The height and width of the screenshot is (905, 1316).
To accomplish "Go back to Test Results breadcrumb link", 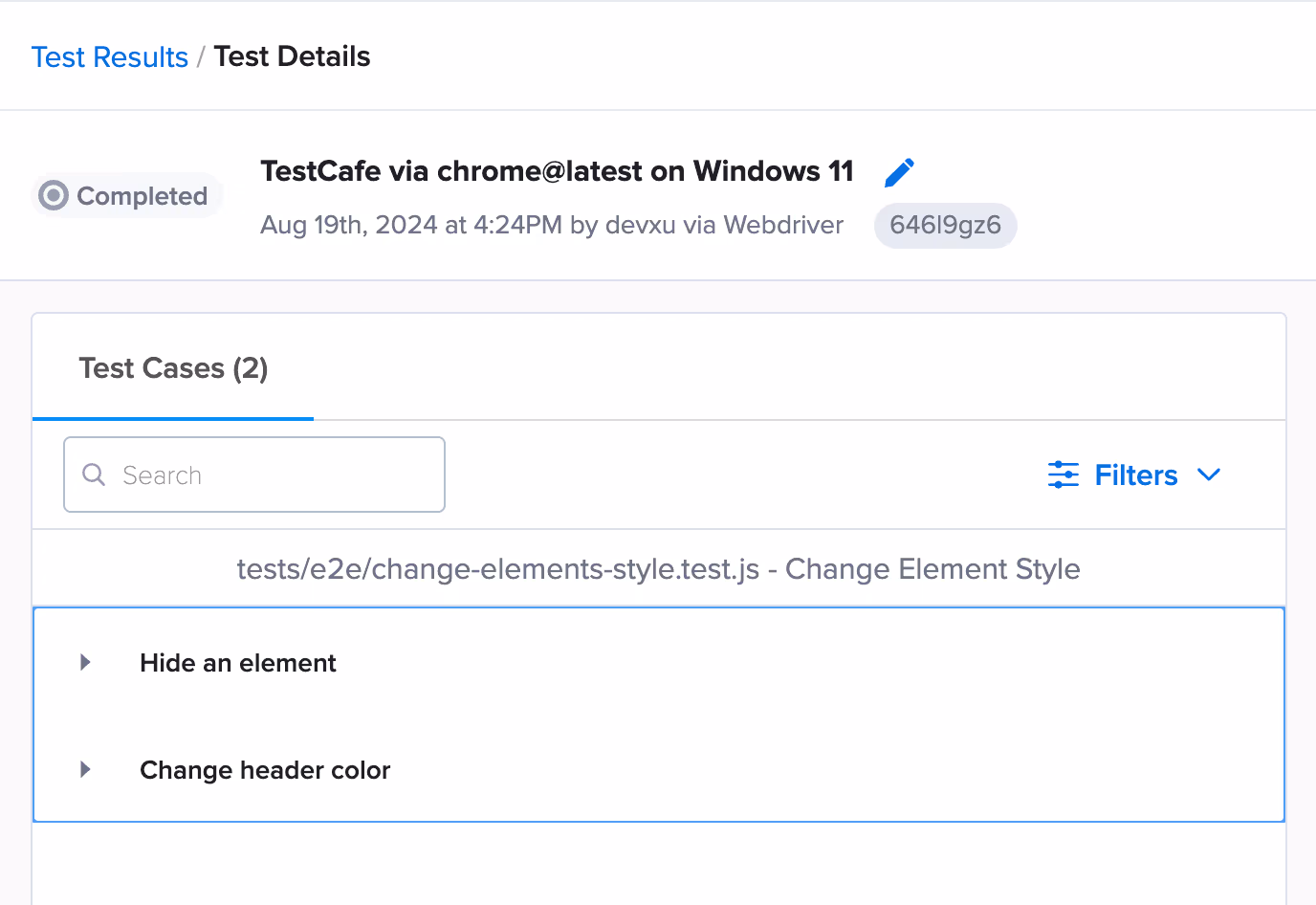I will (x=110, y=57).
